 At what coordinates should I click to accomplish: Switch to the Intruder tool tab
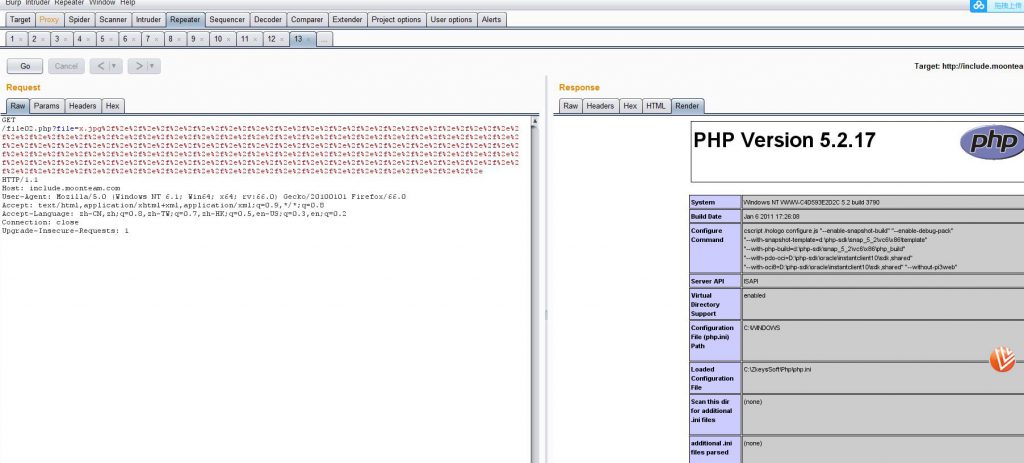(148, 20)
